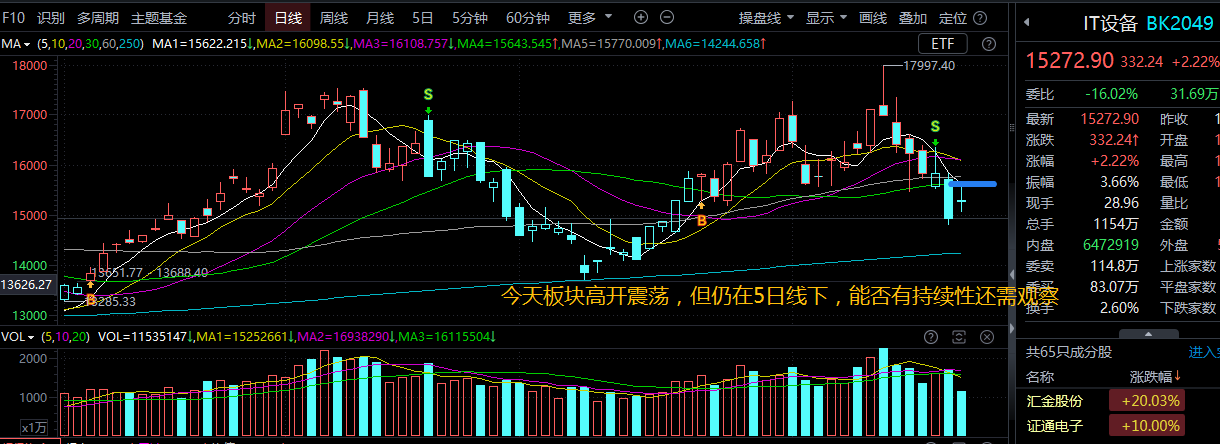Close the VOL indicator panel

click(989, 336)
